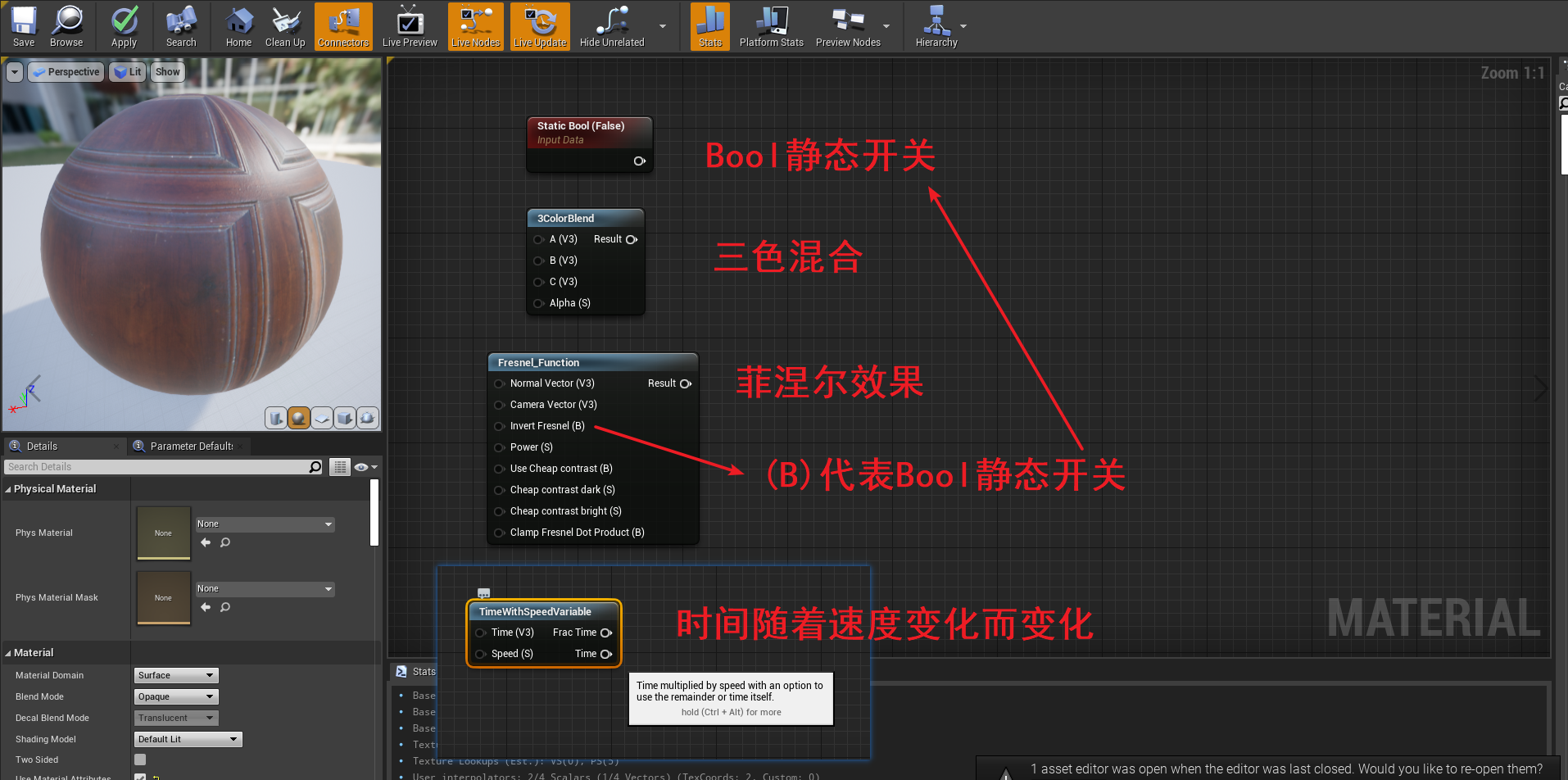
Task: Open the Hierarchy panel
Action: [x=936, y=25]
